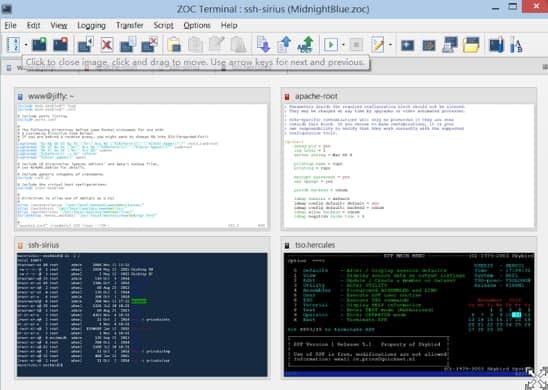Expand dropdown arrow next to play script icon
Viewport: 548px width, 390px height.
[343, 45]
